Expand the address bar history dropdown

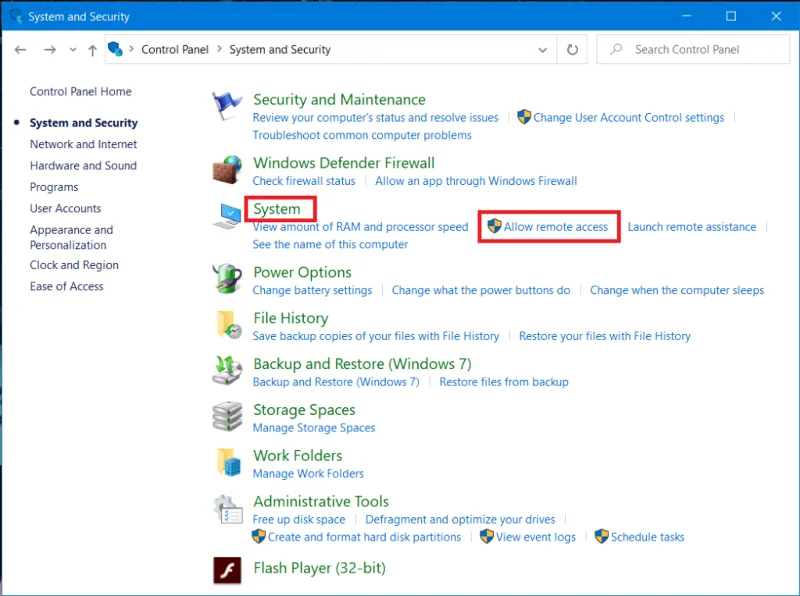(x=542, y=49)
